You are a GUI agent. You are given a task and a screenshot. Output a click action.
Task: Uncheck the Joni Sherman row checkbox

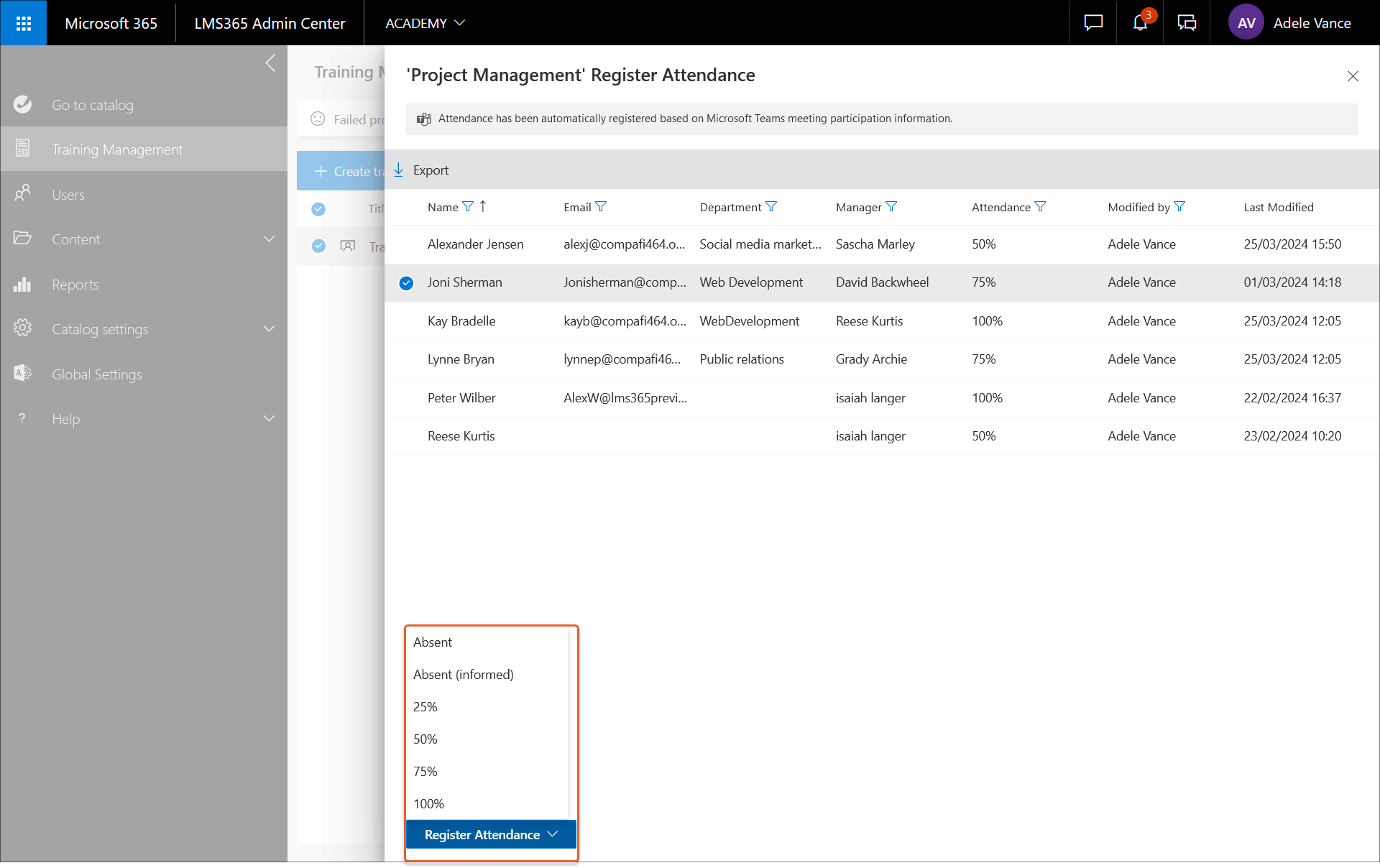point(406,283)
